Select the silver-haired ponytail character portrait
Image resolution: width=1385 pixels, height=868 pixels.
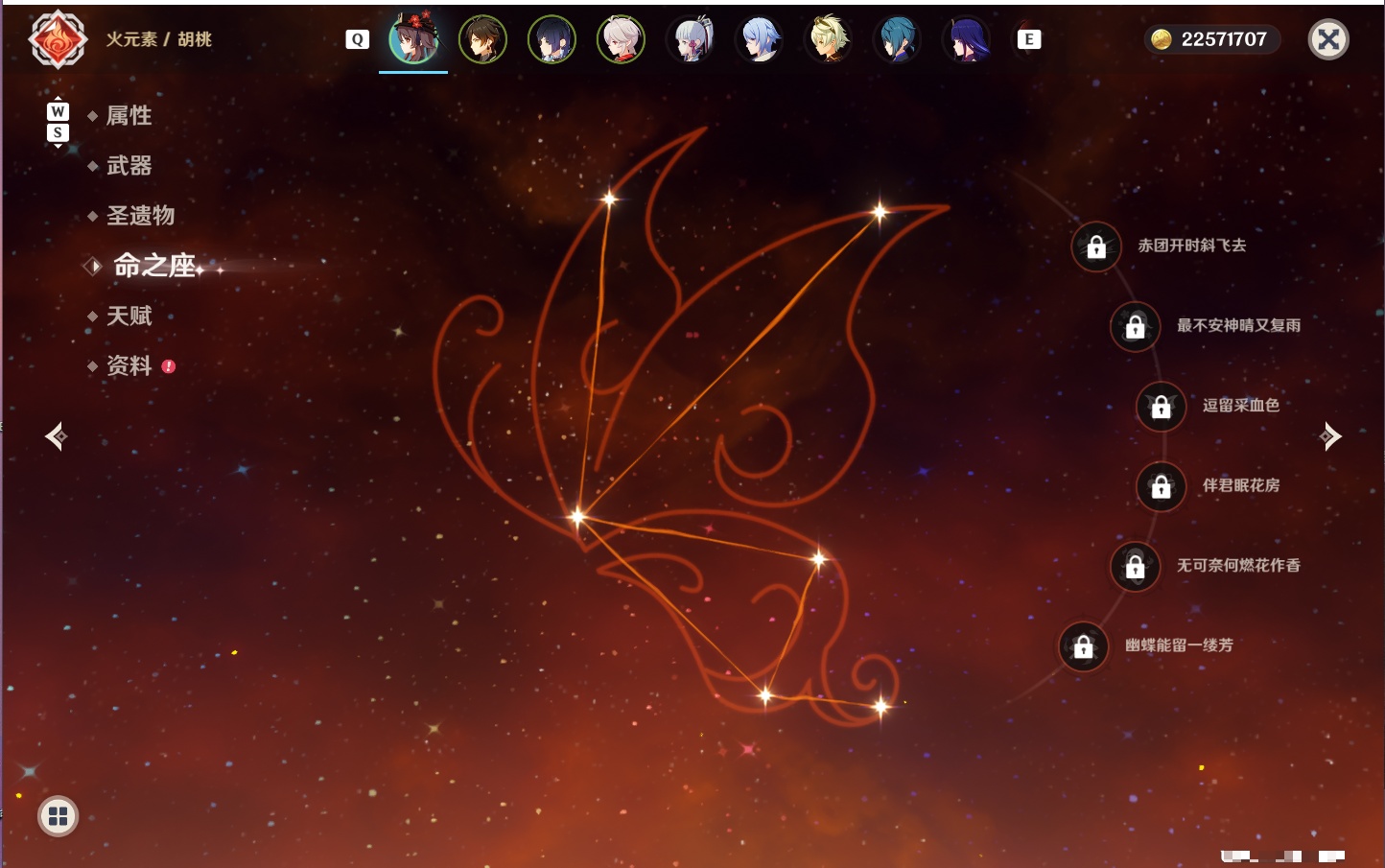point(691,39)
